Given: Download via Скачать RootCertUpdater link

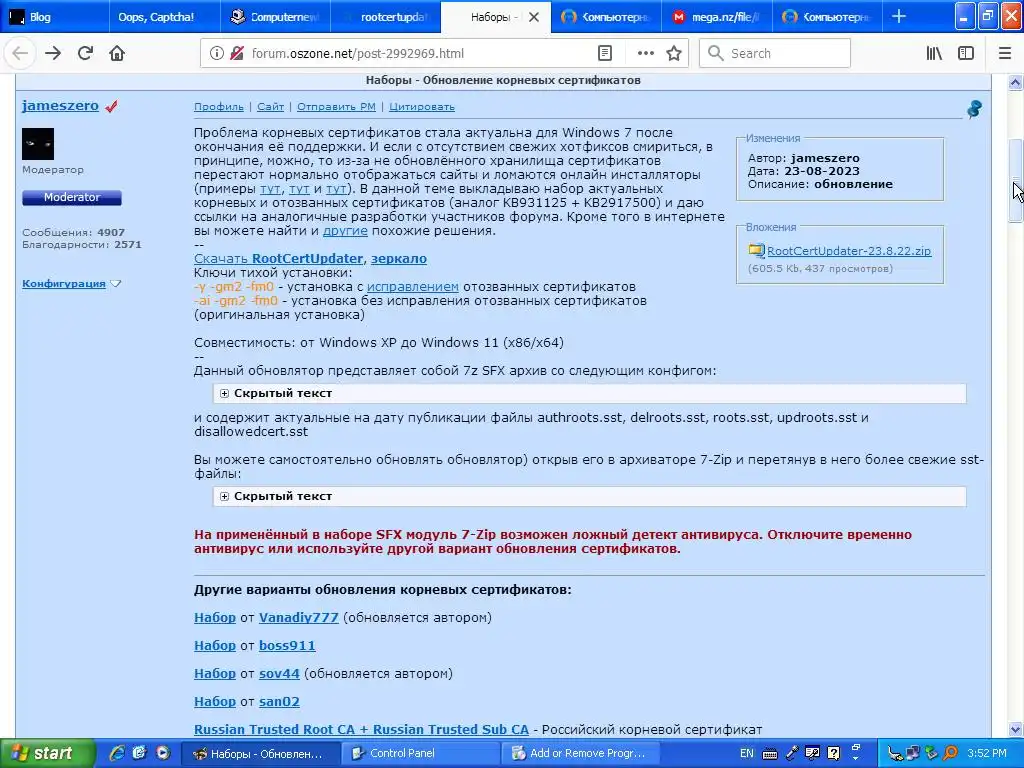Looking at the screenshot, I should 278,259.
